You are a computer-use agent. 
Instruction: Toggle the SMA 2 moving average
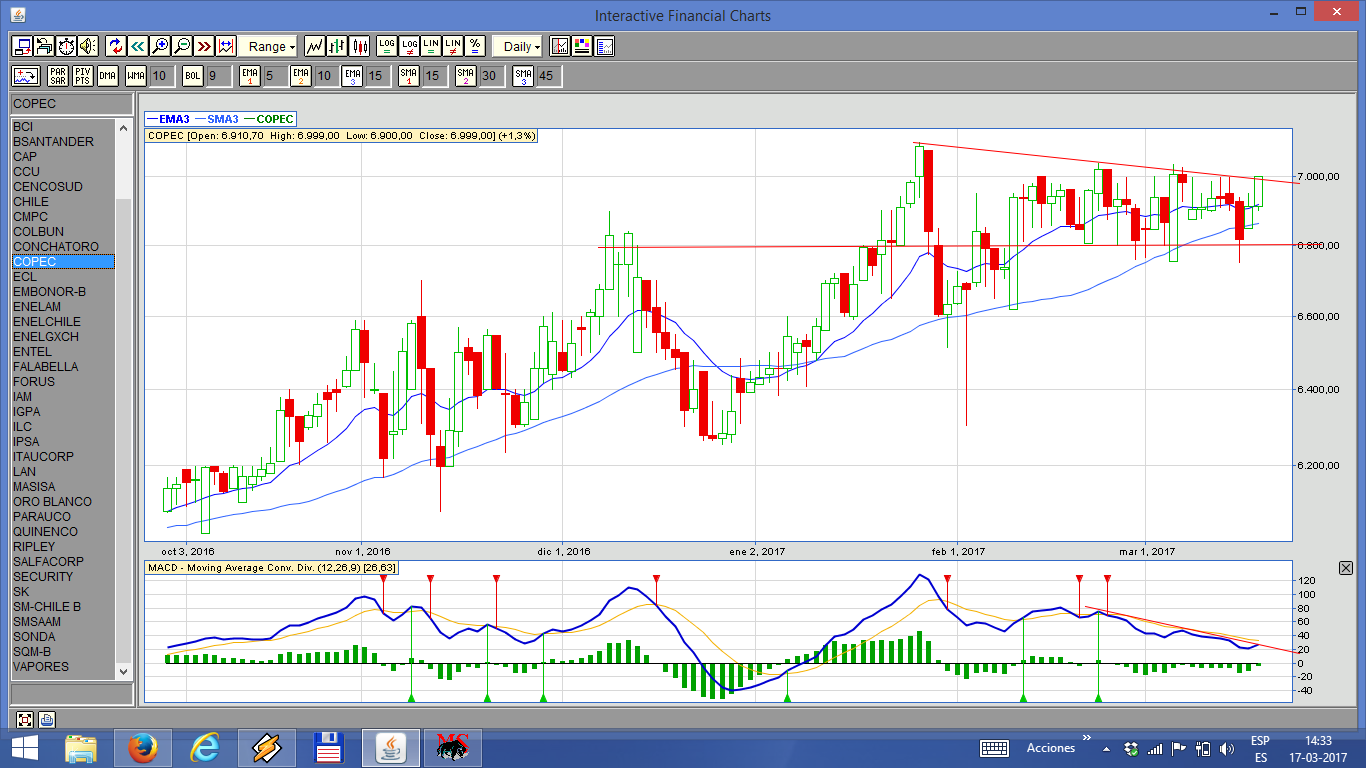(465, 76)
